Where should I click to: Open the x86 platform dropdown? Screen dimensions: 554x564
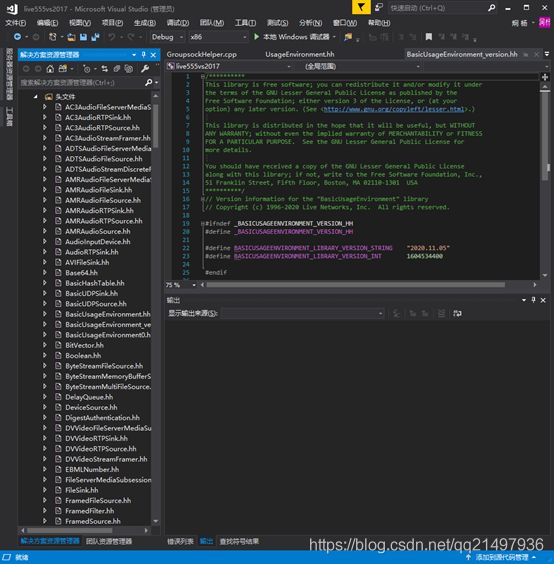218,37
